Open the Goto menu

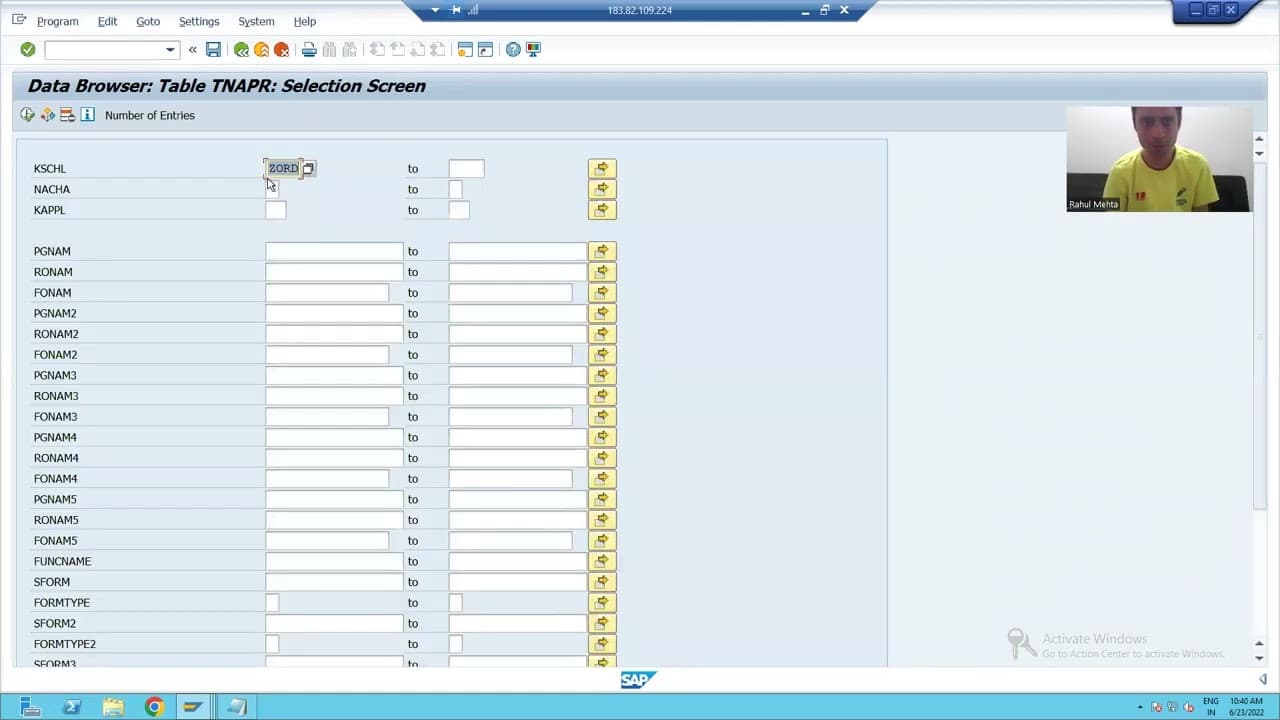[148, 21]
